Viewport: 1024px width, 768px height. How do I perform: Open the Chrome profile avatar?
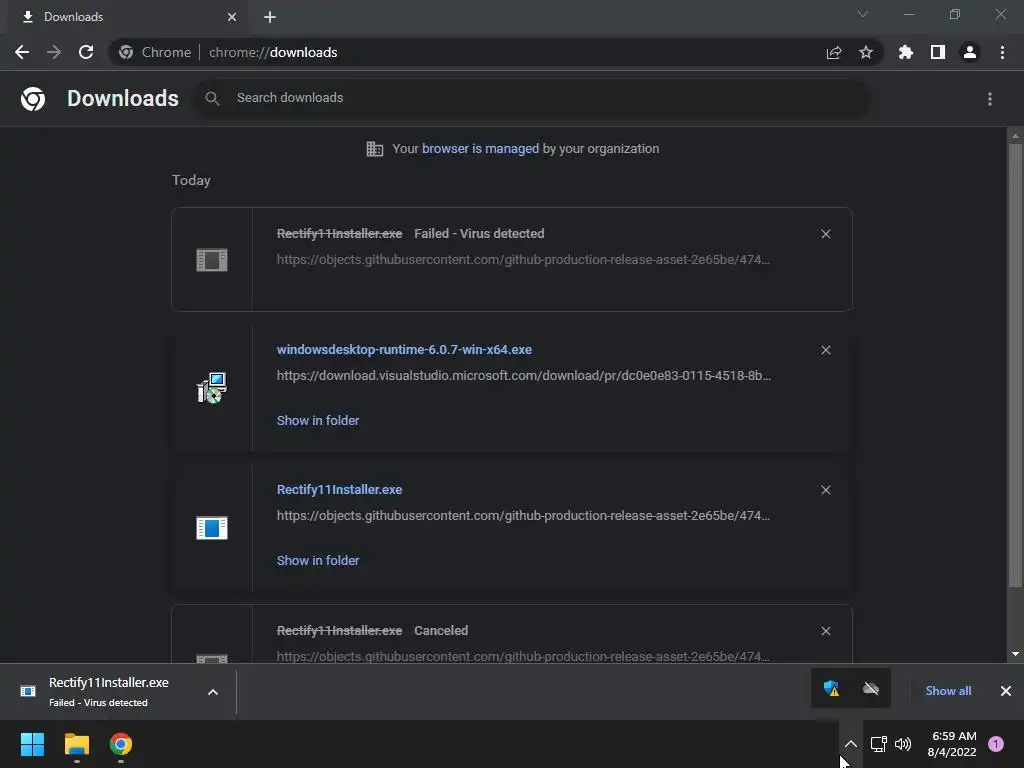[x=970, y=52]
